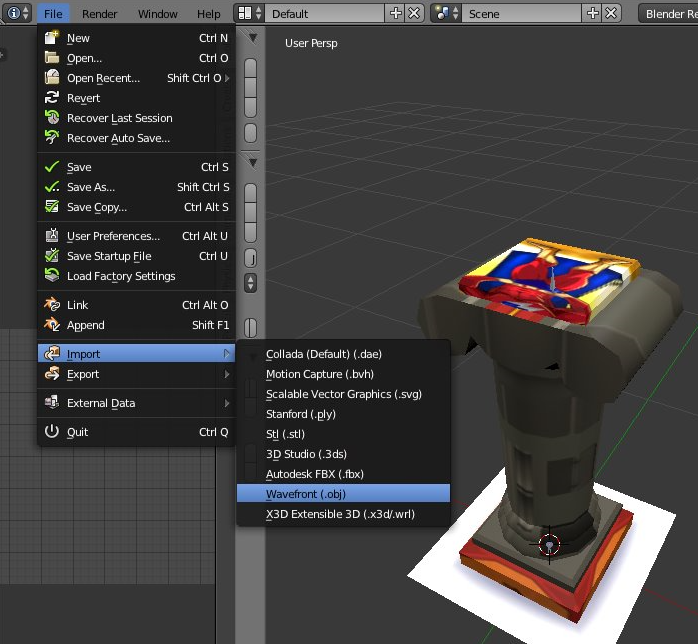Screen dimensions: 698x644
Task: Add a new scene with plus button
Action: click(593, 14)
